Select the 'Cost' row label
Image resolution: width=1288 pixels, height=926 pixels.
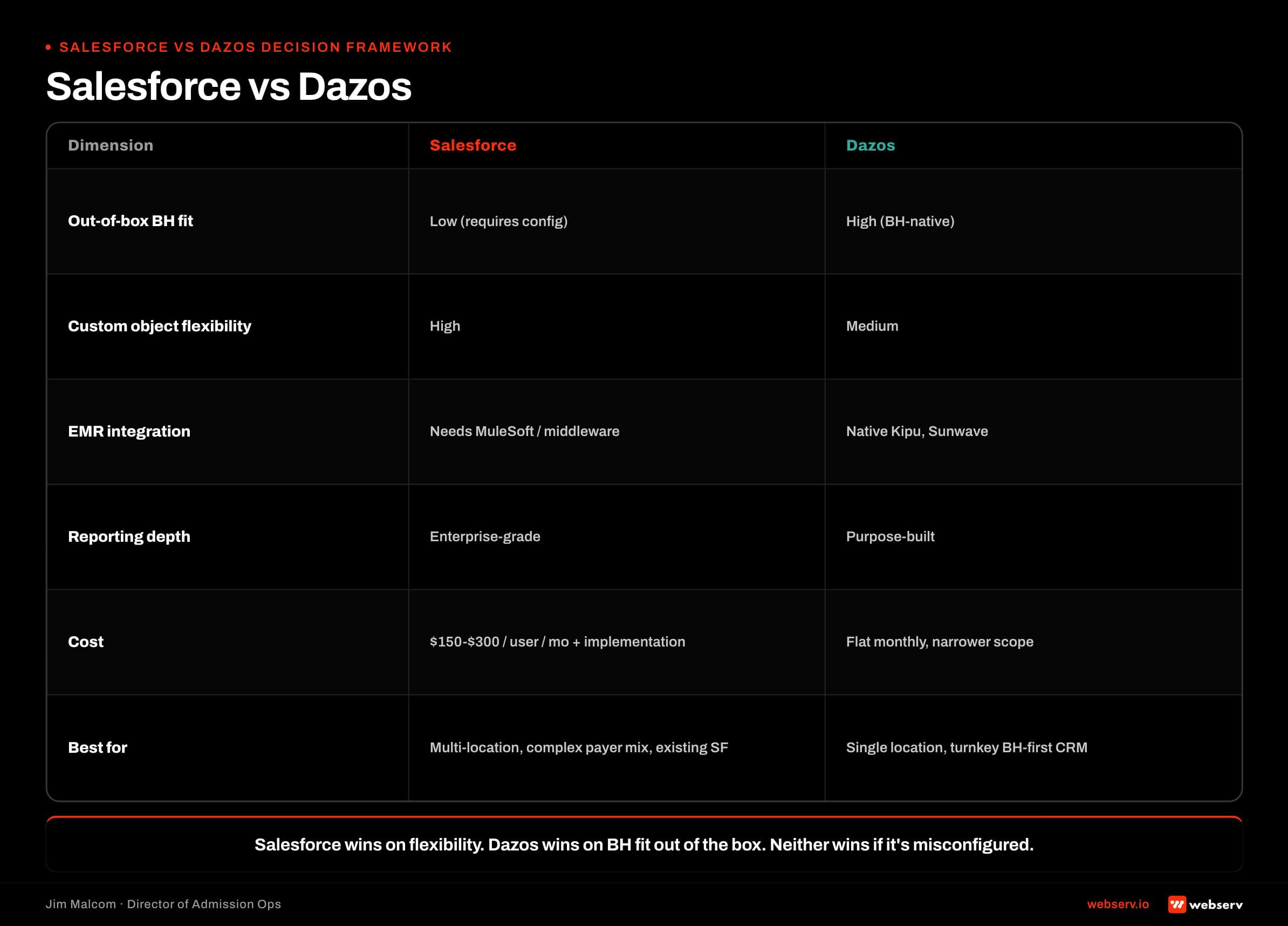point(86,642)
